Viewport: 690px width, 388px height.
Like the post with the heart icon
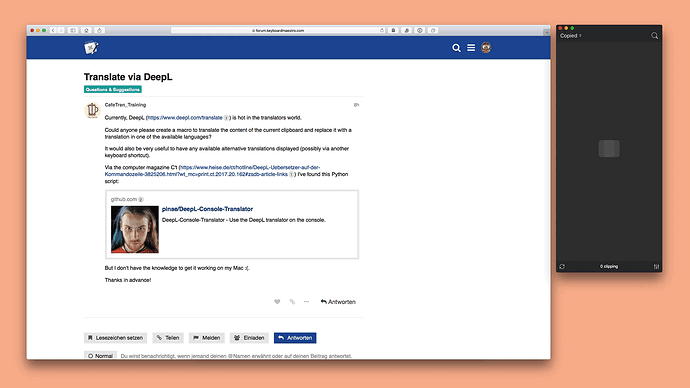pyautogui.click(x=277, y=302)
